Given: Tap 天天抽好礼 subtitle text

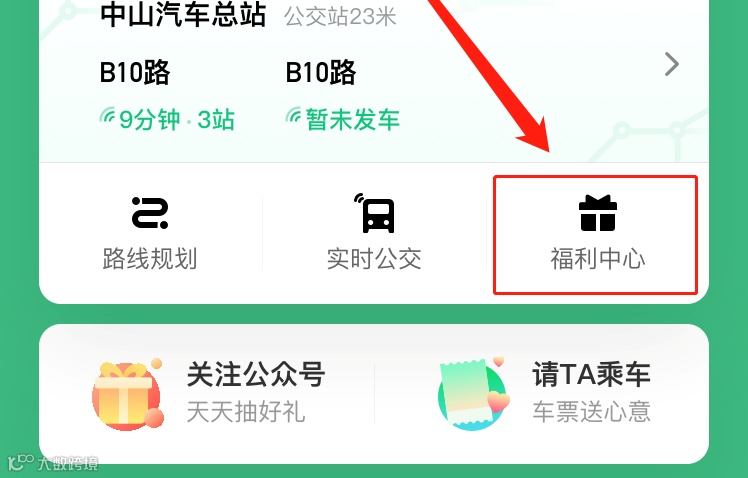Looking at the screenshot, I should pos(246,412).
